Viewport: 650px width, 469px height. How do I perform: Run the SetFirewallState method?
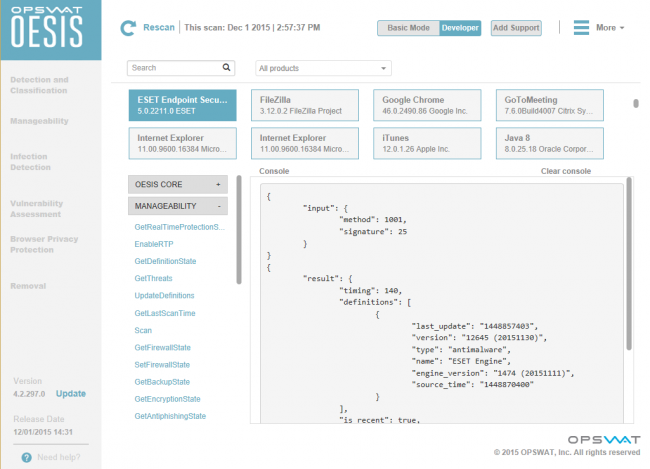pyautogui.click(x=162, y=365)
